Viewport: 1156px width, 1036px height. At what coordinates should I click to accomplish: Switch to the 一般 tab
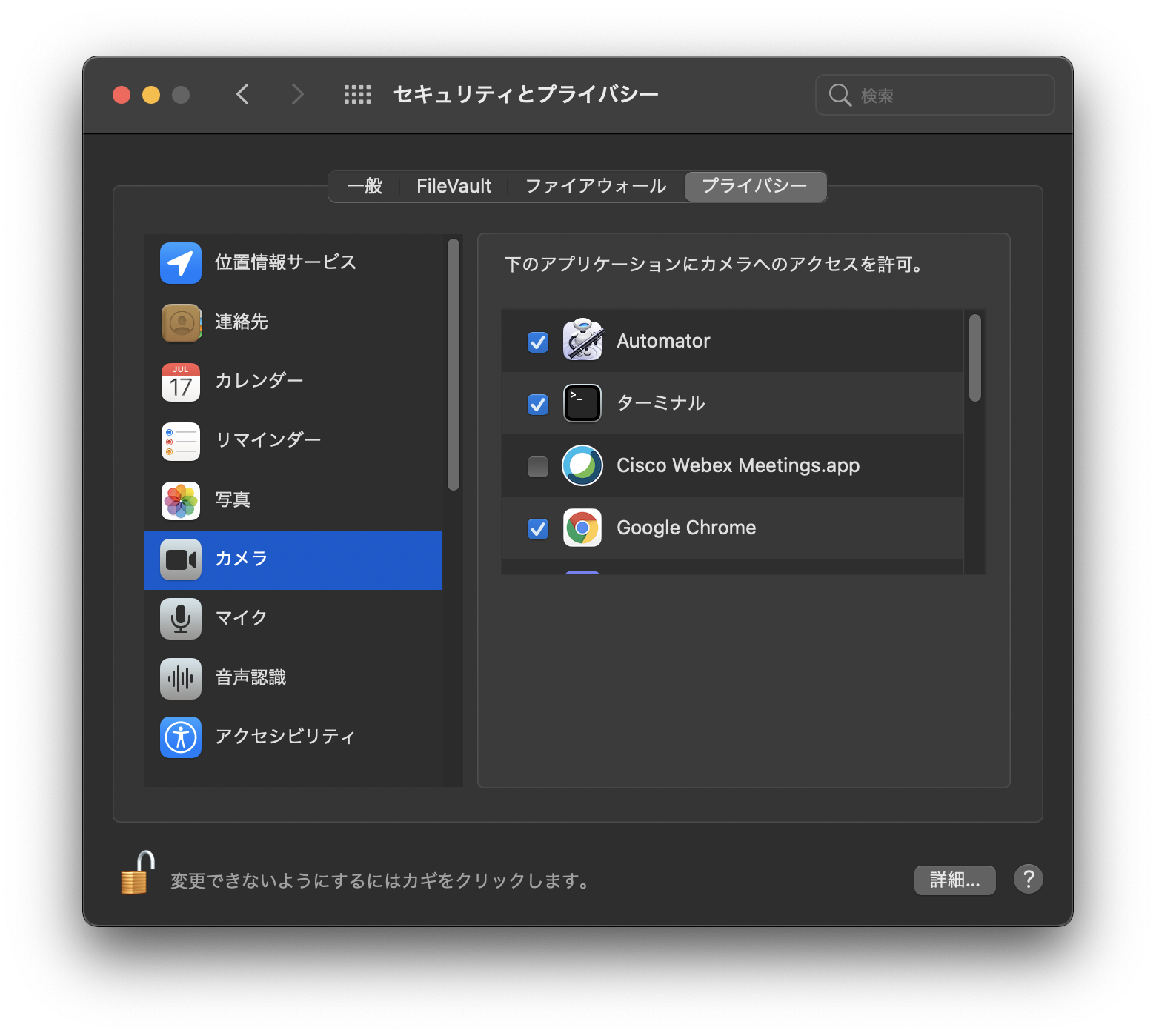pos(365,186)
